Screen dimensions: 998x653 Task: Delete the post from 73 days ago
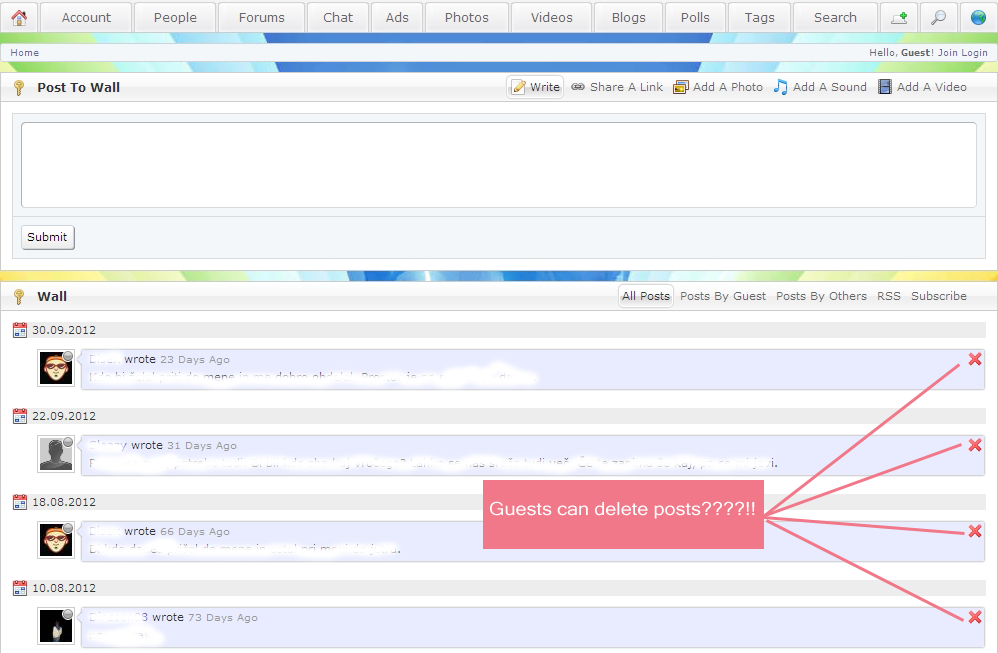[x=974, y=617]
